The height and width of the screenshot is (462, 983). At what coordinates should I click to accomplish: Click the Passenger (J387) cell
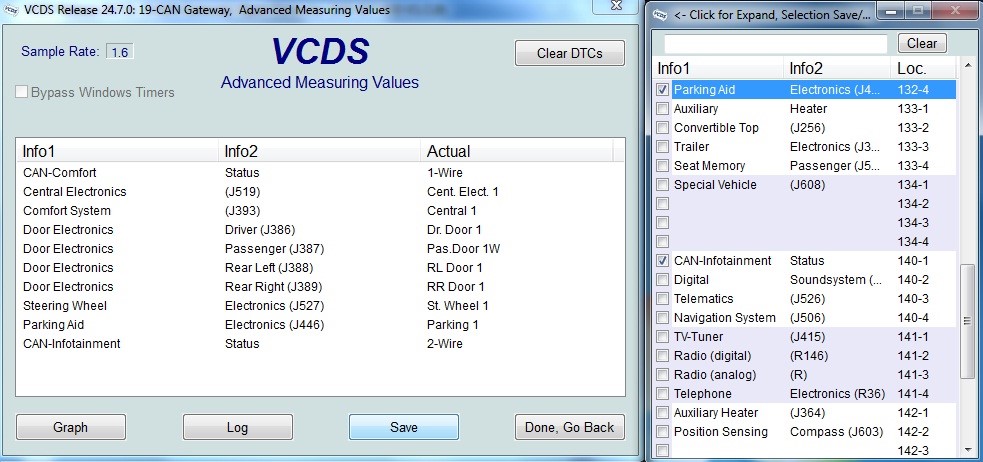[x=274, y=249]
